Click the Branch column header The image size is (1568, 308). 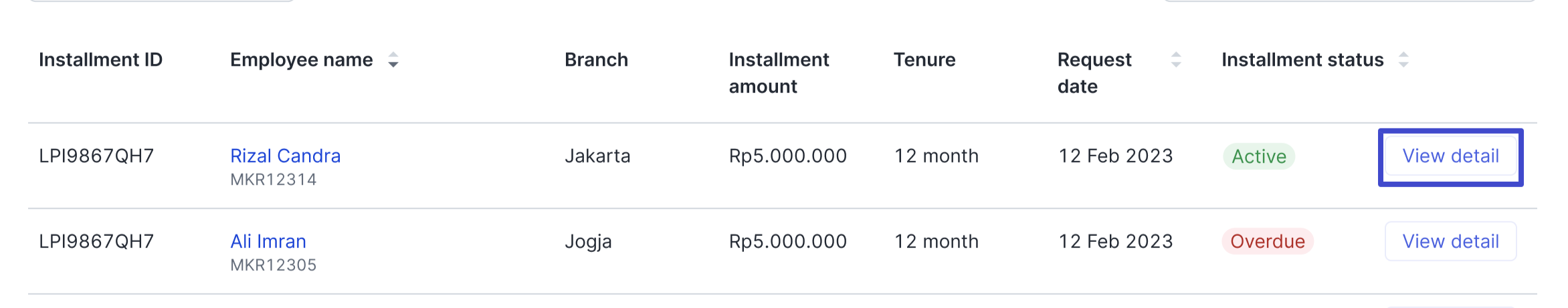(x=596, y=59)
